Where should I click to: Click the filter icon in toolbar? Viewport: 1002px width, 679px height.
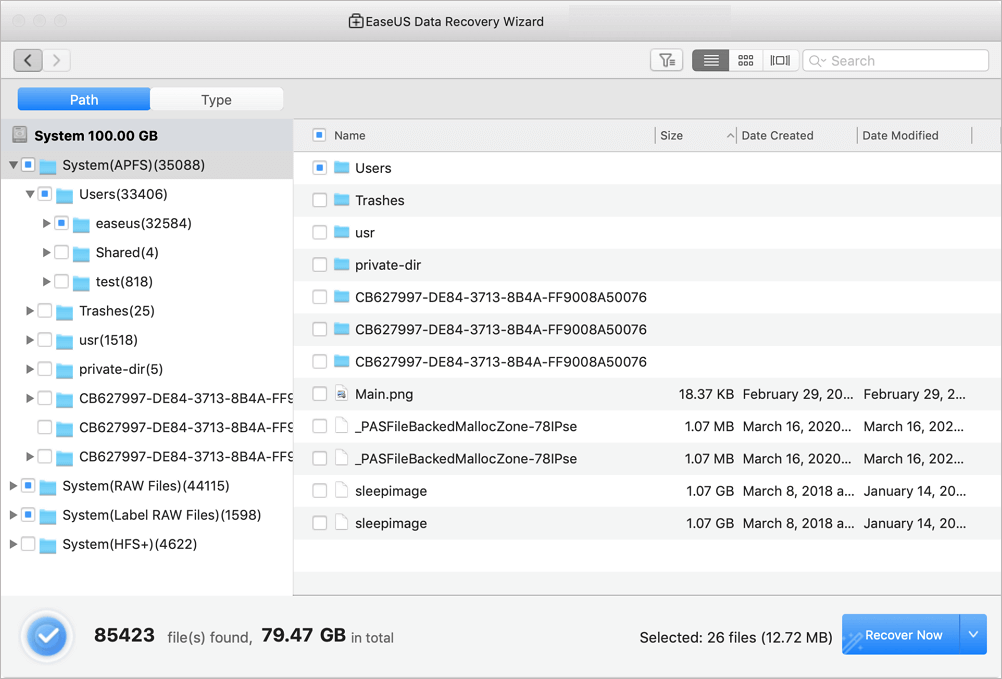point(666,61)
